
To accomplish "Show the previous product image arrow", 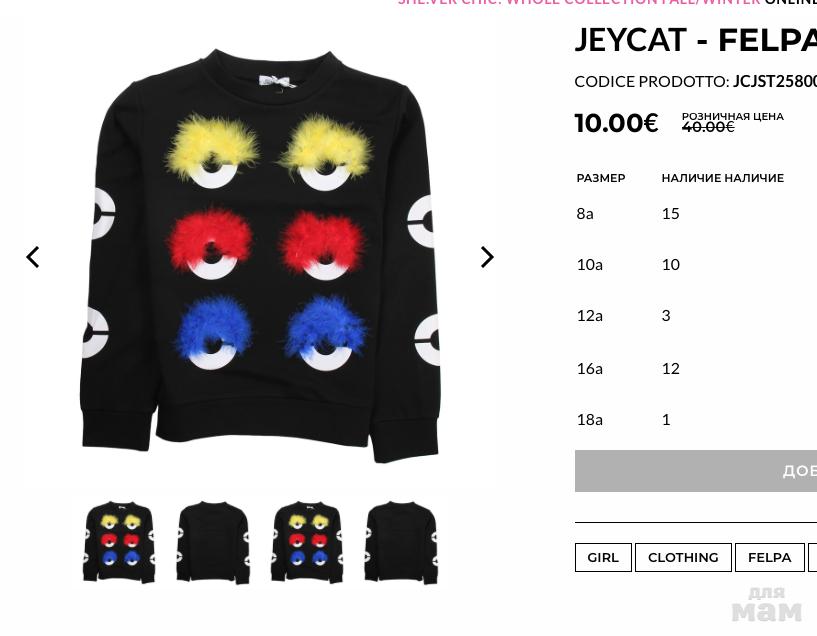I will click(33, 257).
